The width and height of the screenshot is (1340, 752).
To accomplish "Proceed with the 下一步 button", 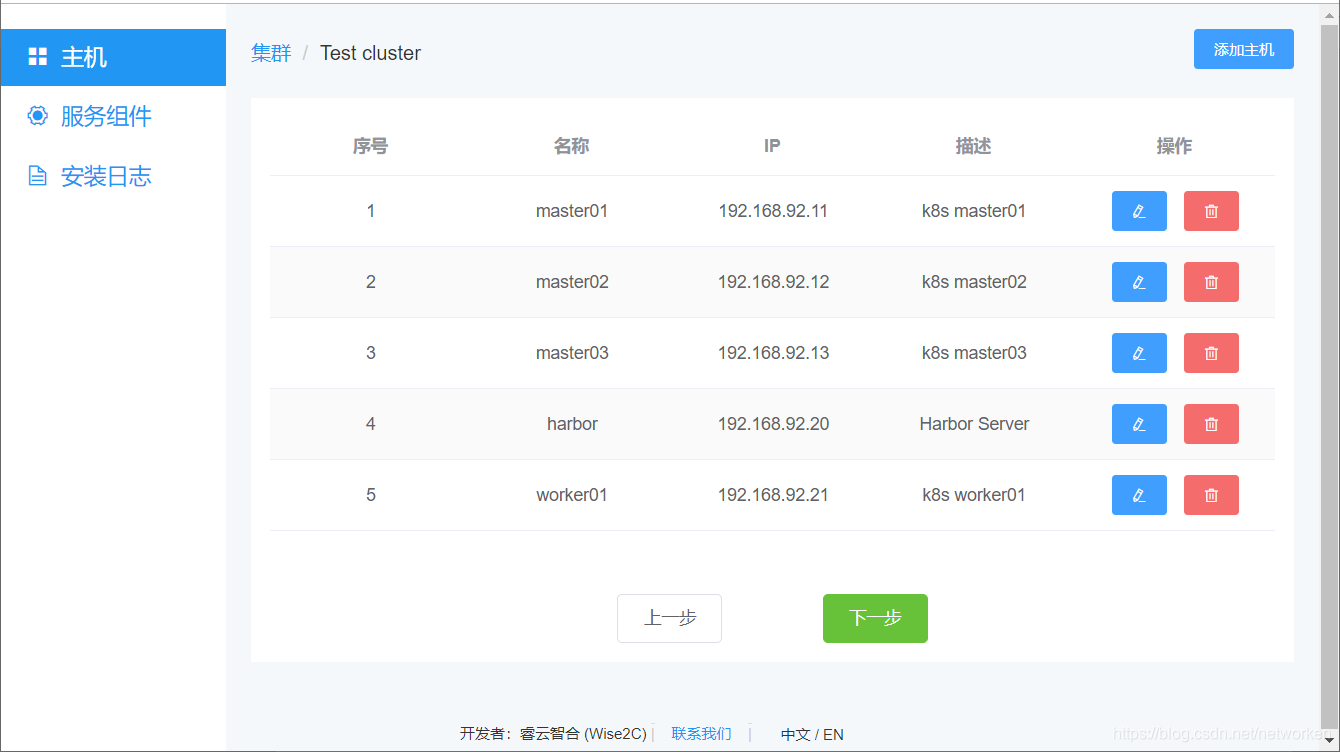I will [x=875, y=618].
